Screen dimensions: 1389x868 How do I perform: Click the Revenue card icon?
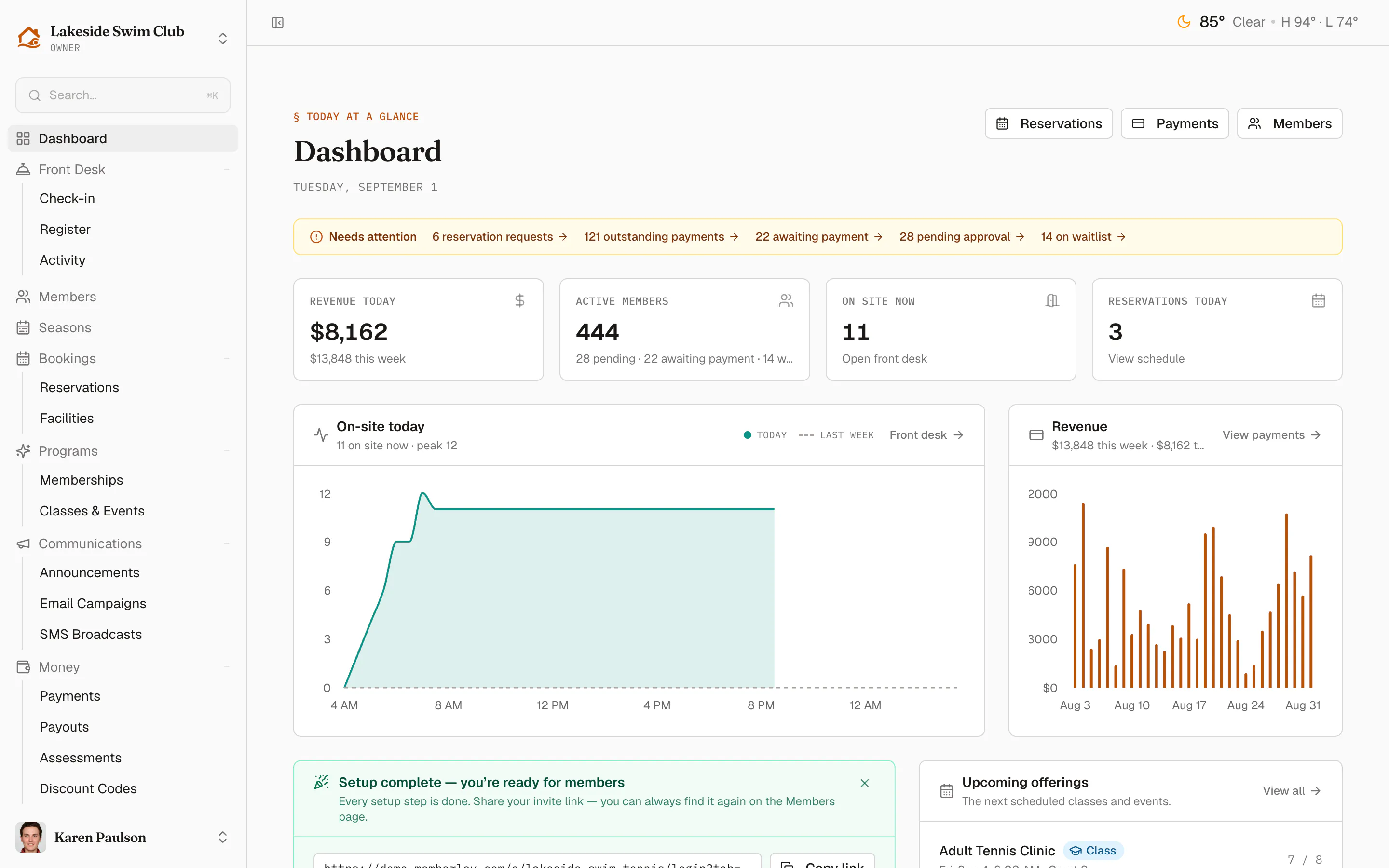[x=1036, y=435]
